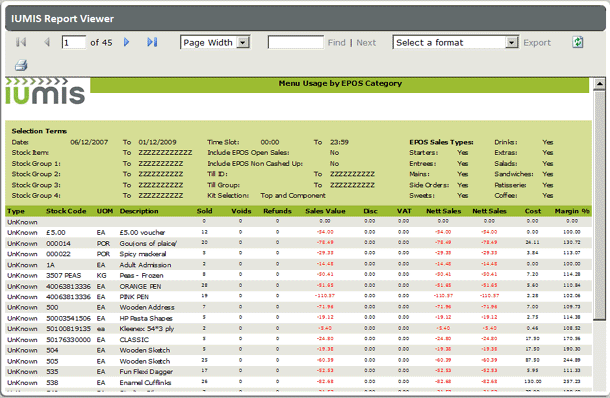Click the Description column header
The height and width of the screenshot is (398, 610).
tap(139, 211)
